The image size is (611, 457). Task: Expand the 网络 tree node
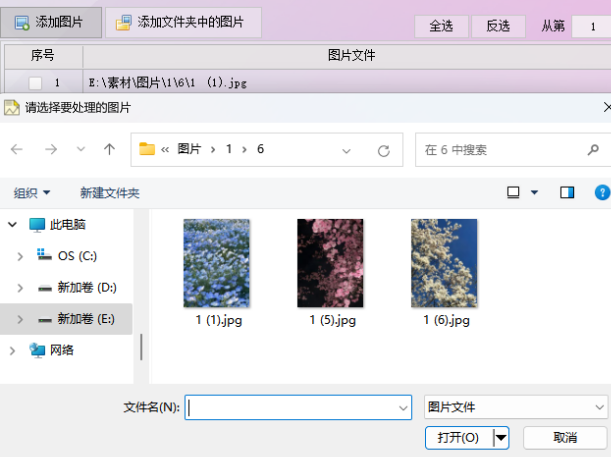[12, 351]
